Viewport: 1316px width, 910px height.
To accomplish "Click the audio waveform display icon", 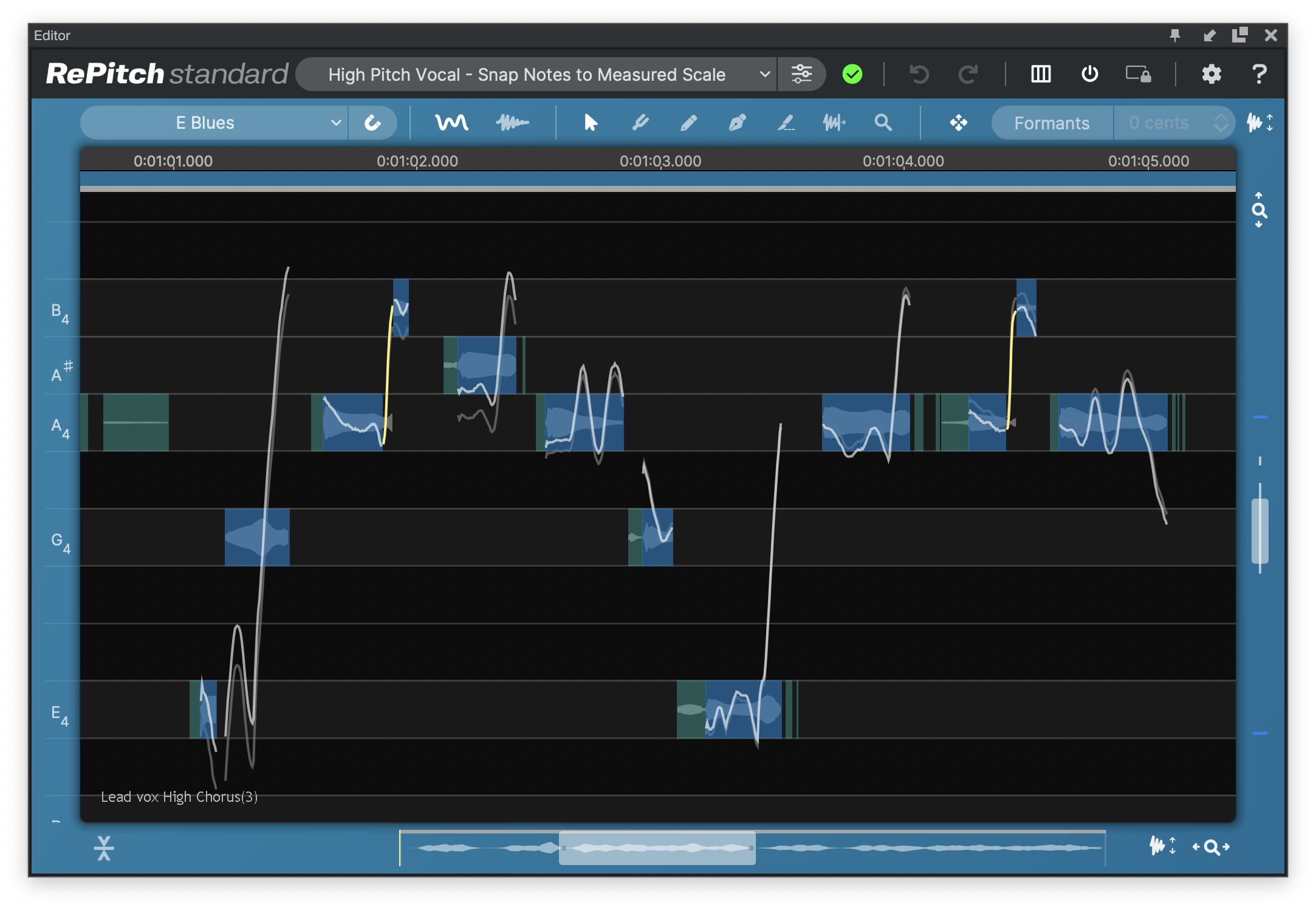I will (x=512, y=123).
